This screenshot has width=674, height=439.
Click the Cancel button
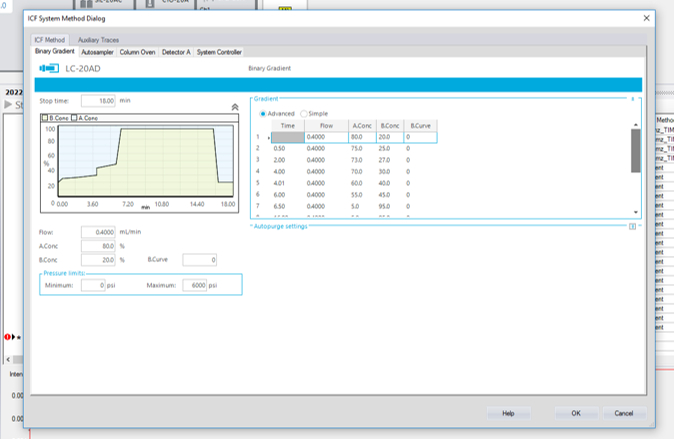(624, 413)
